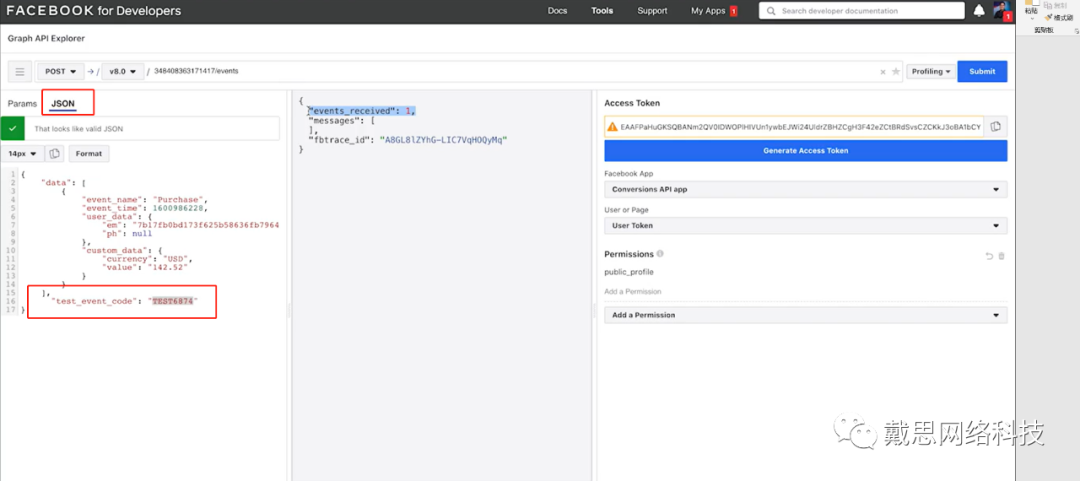Go to Facebook for Developers home logo
Screen dimensions: 1080x481
tap(94, 11)
